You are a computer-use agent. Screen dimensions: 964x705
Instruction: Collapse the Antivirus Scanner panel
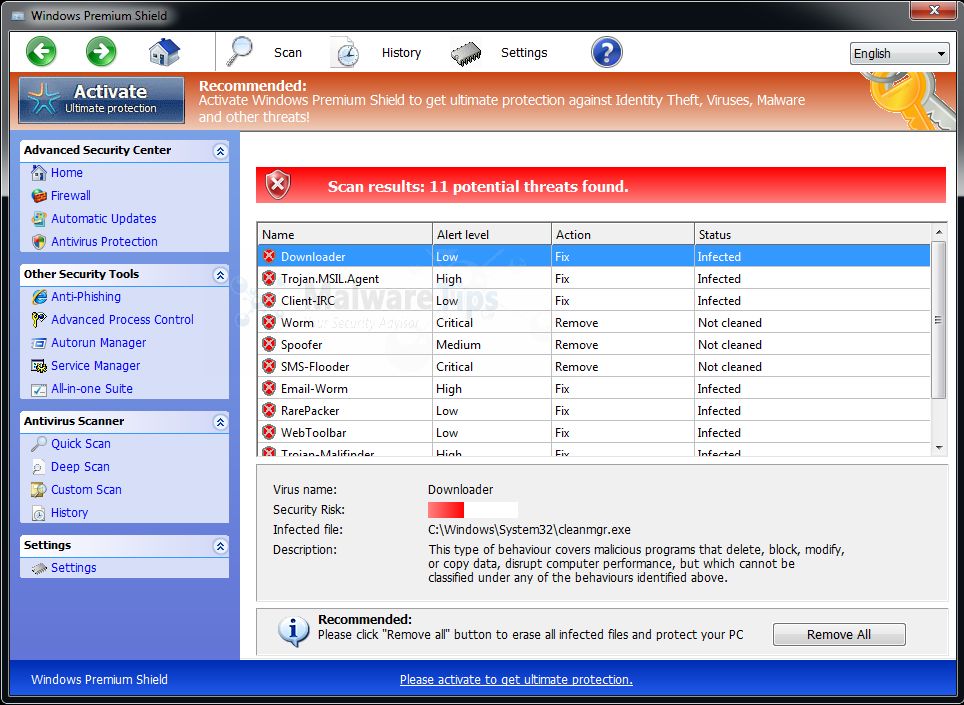220,422
